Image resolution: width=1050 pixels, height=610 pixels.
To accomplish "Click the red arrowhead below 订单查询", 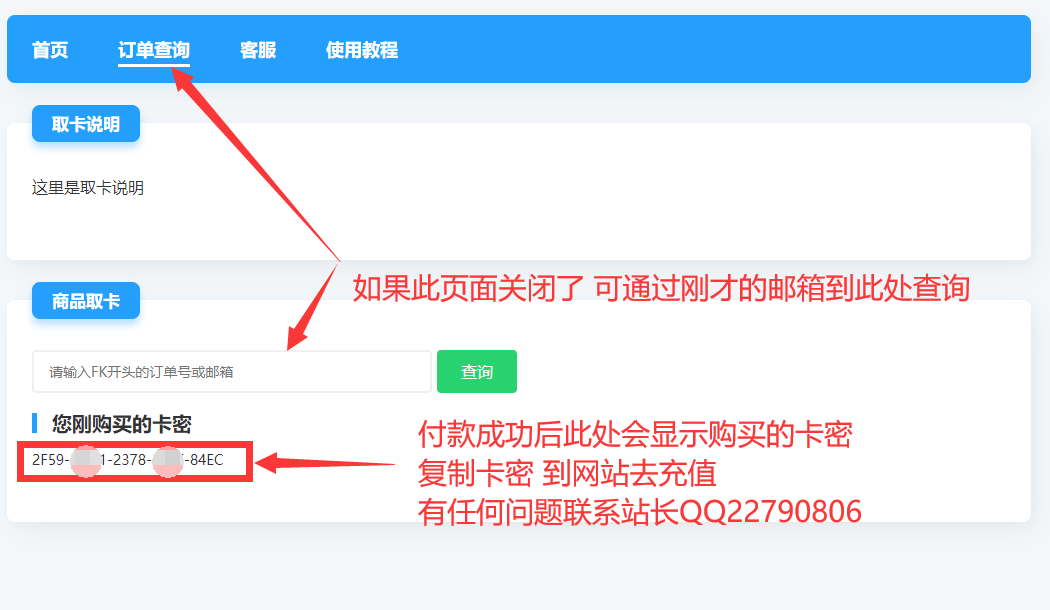I will (x=182, y=80).
